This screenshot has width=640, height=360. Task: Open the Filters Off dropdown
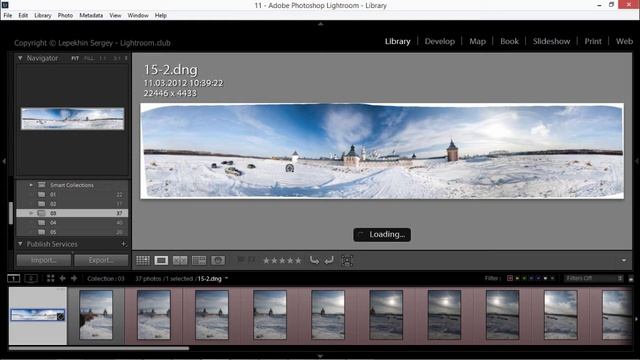point(594,278)
